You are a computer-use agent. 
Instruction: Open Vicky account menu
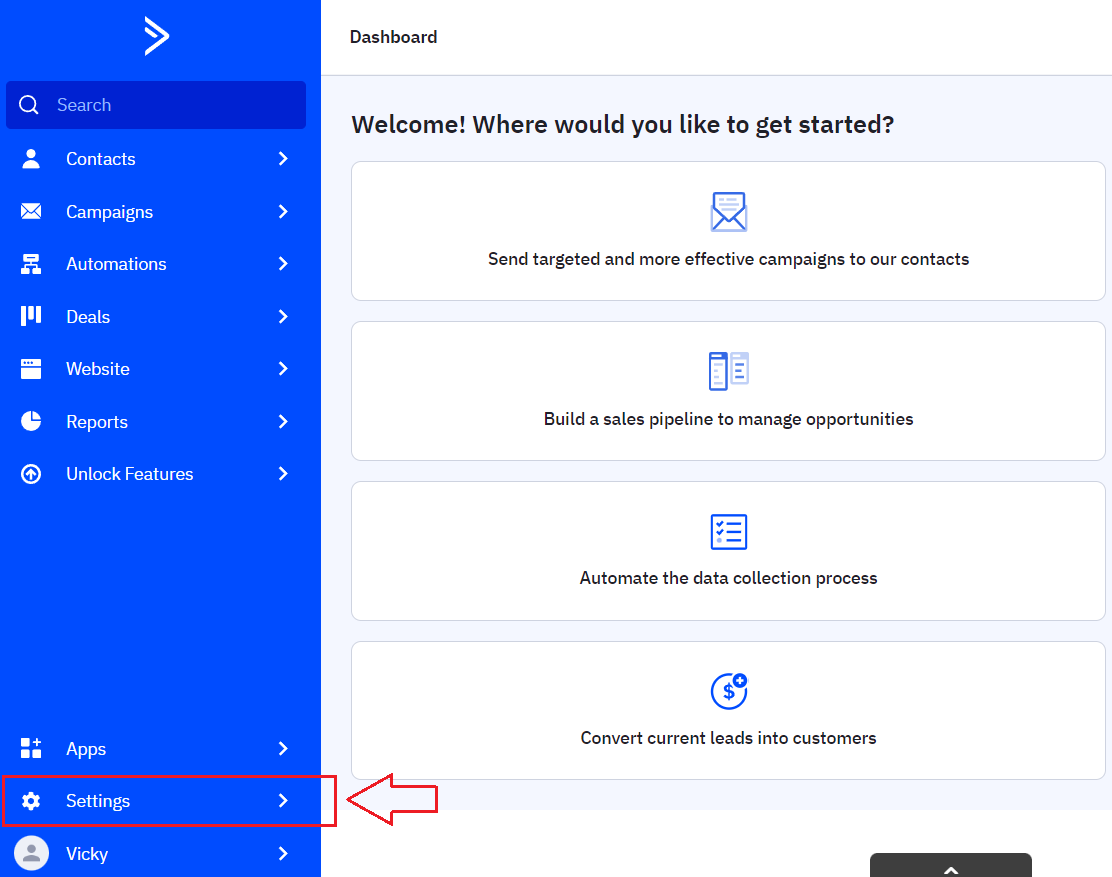pos(156,853)
